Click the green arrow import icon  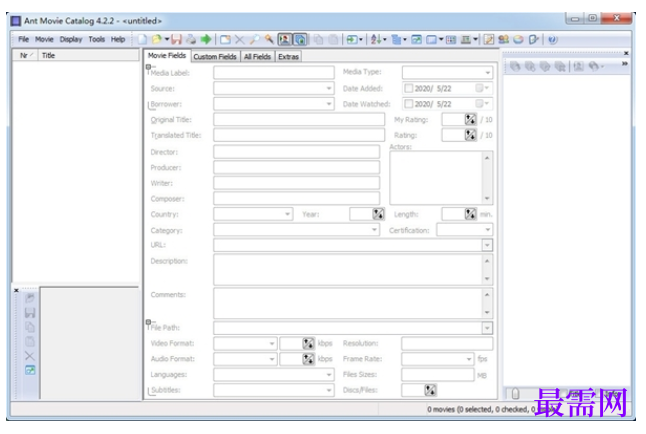pyautogui.click(x=206, y=40)
